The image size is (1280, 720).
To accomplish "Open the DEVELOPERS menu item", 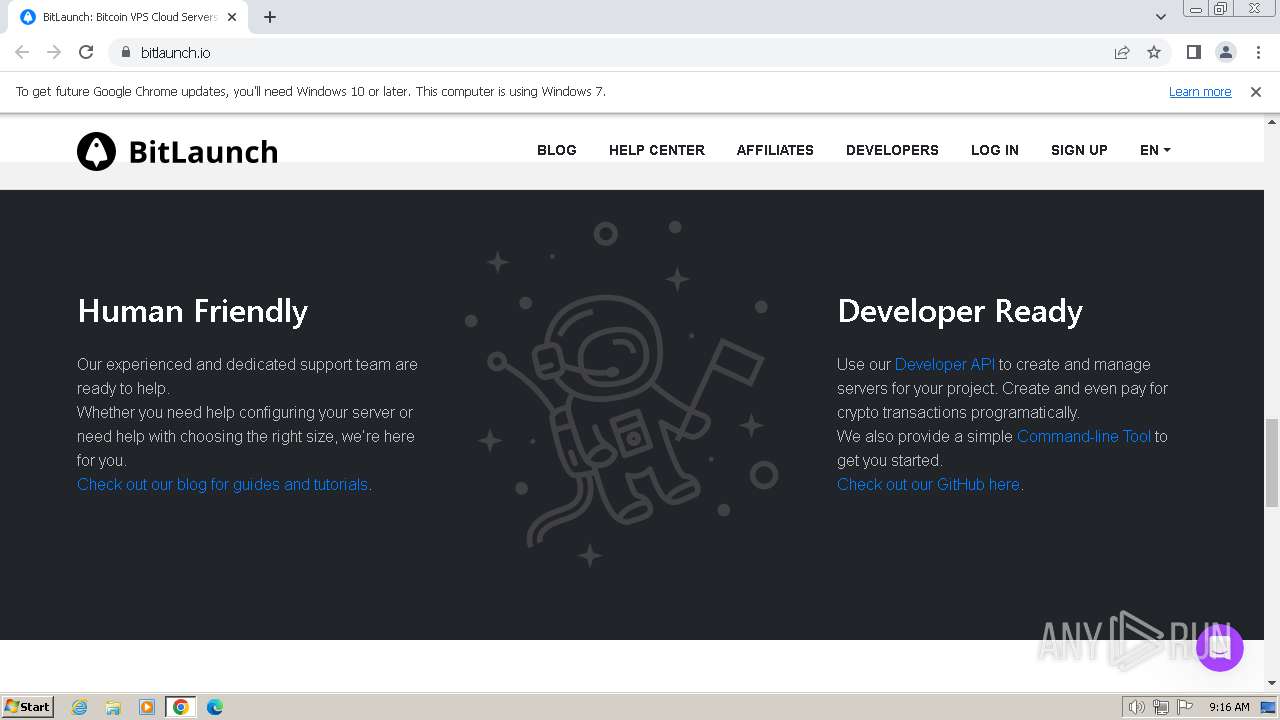I will (x=892, y=150).
